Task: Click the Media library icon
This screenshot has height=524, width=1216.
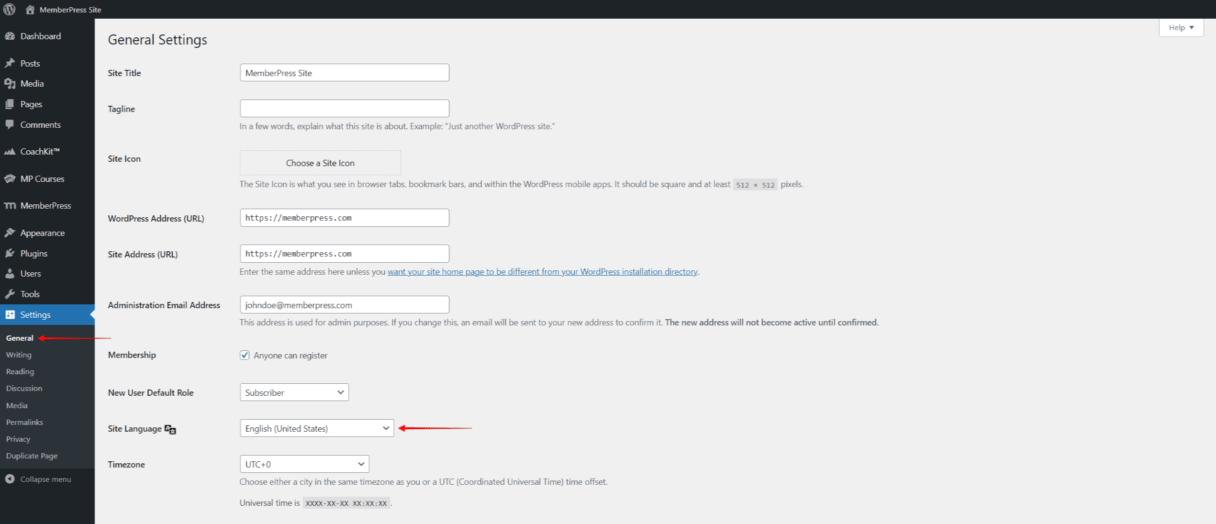Action: 9,84
